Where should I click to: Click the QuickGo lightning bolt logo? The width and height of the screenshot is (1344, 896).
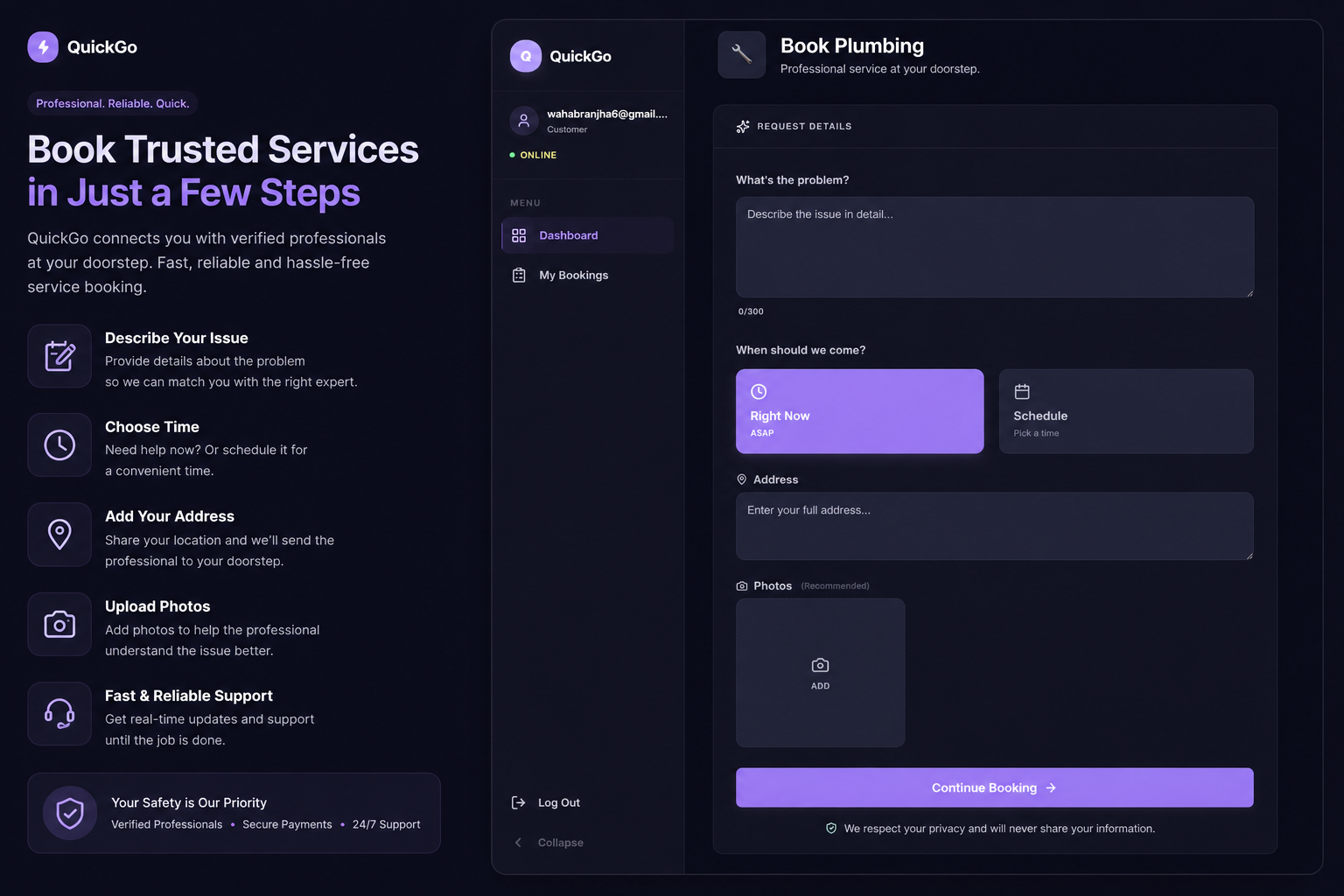click(x=43, y=47)
